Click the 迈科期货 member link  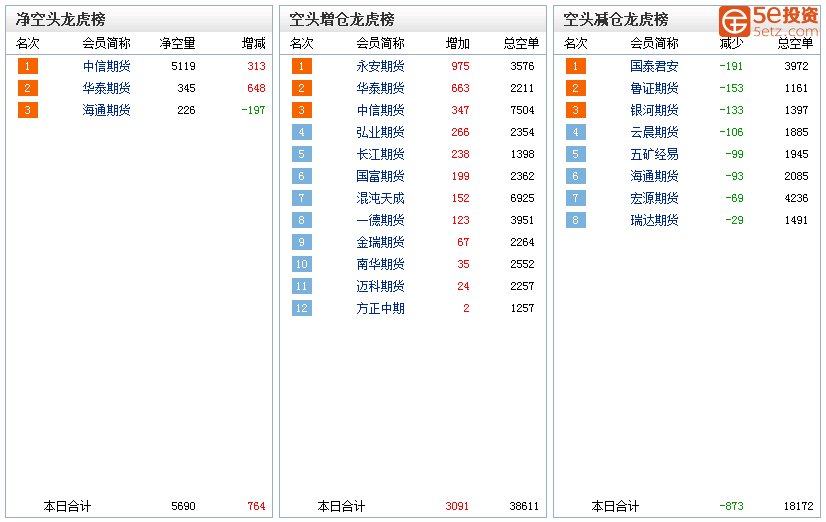click(380, 286)
